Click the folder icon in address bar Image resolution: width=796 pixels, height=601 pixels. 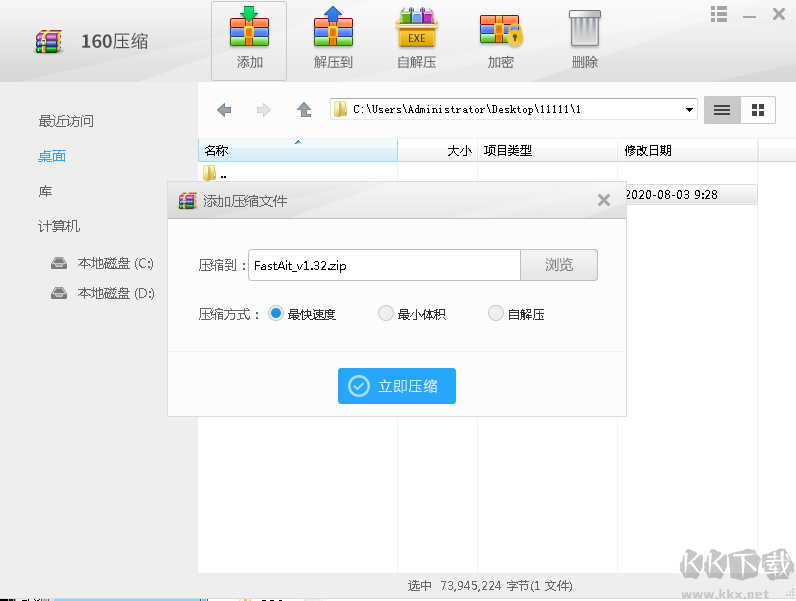point(341,109)
